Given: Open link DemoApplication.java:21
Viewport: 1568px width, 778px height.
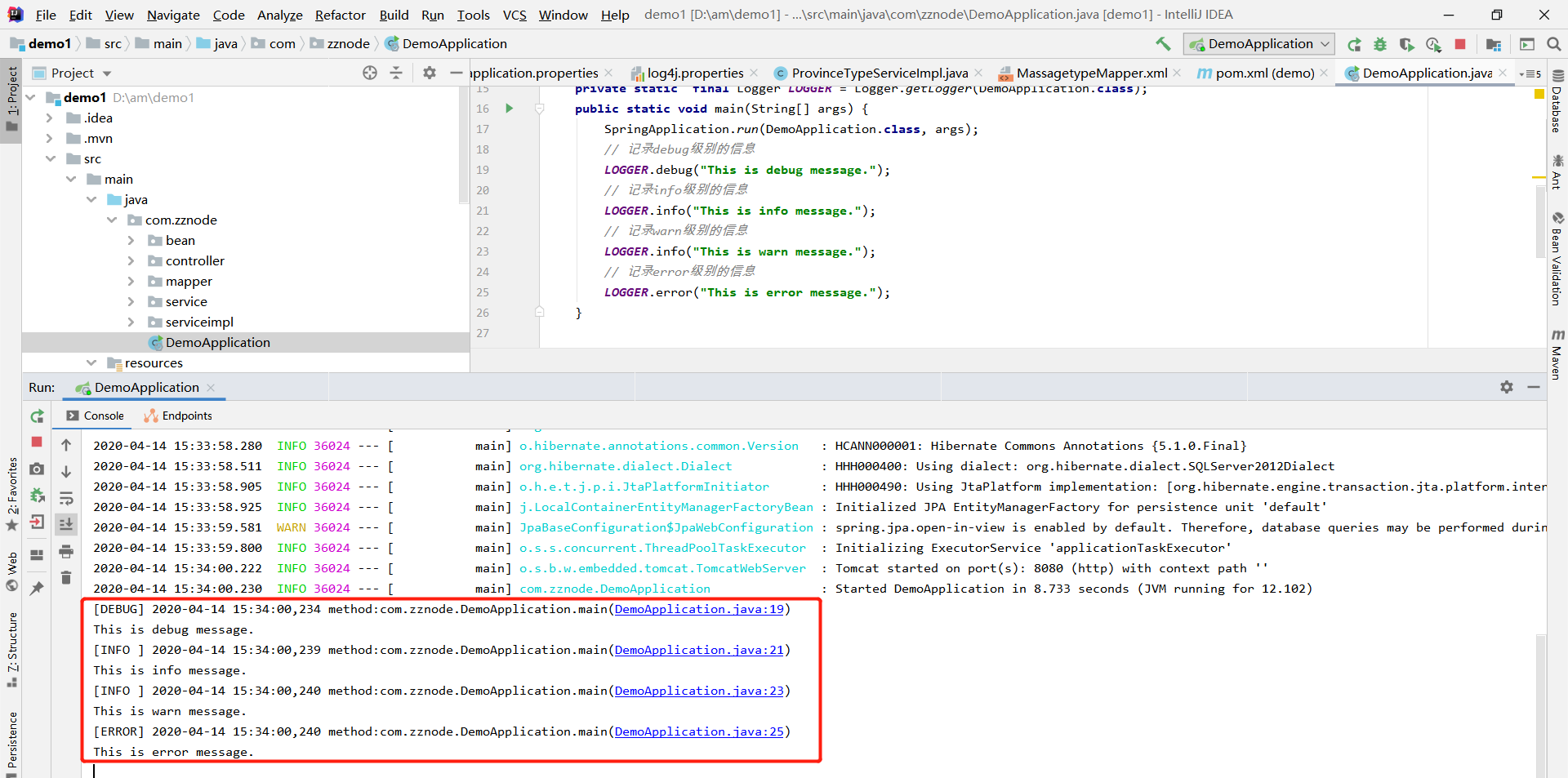Looking at the screenshot, I should click(699, 650).
